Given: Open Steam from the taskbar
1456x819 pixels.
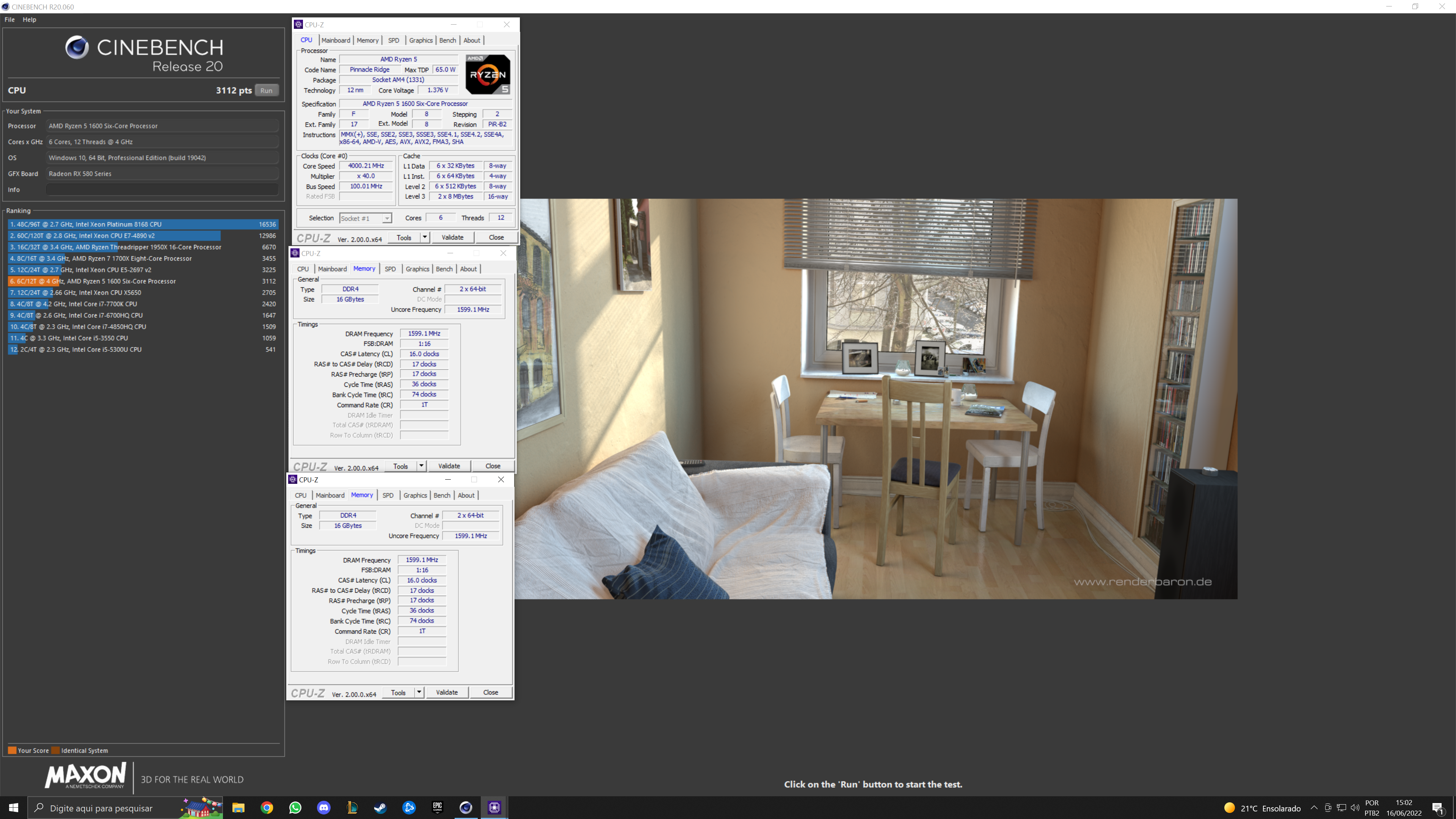Looking at the screenshot, I should click(x=380, y=808).
